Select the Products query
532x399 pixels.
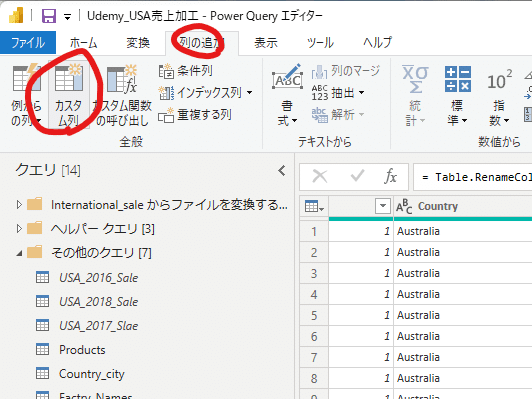[82, 350]
